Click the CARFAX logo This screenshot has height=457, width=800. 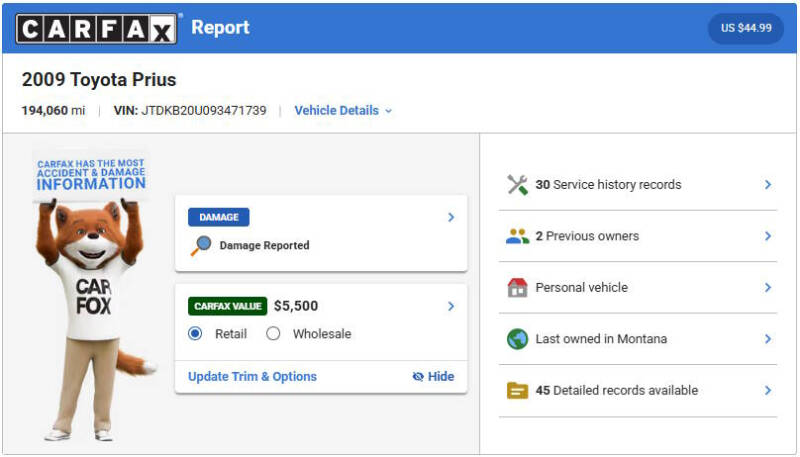[96, 29]
